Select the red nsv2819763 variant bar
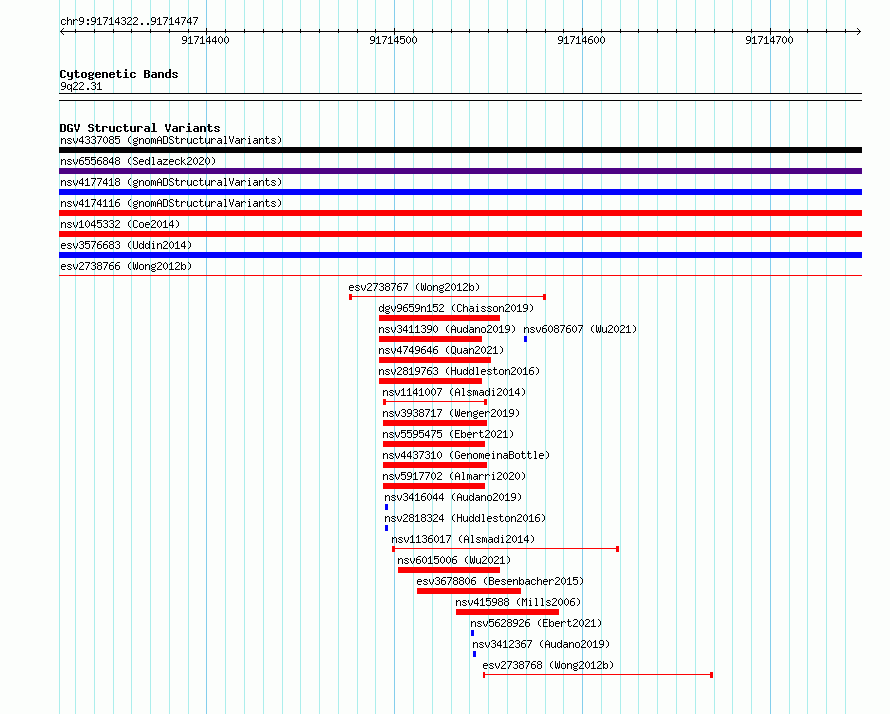 point(430,381)
